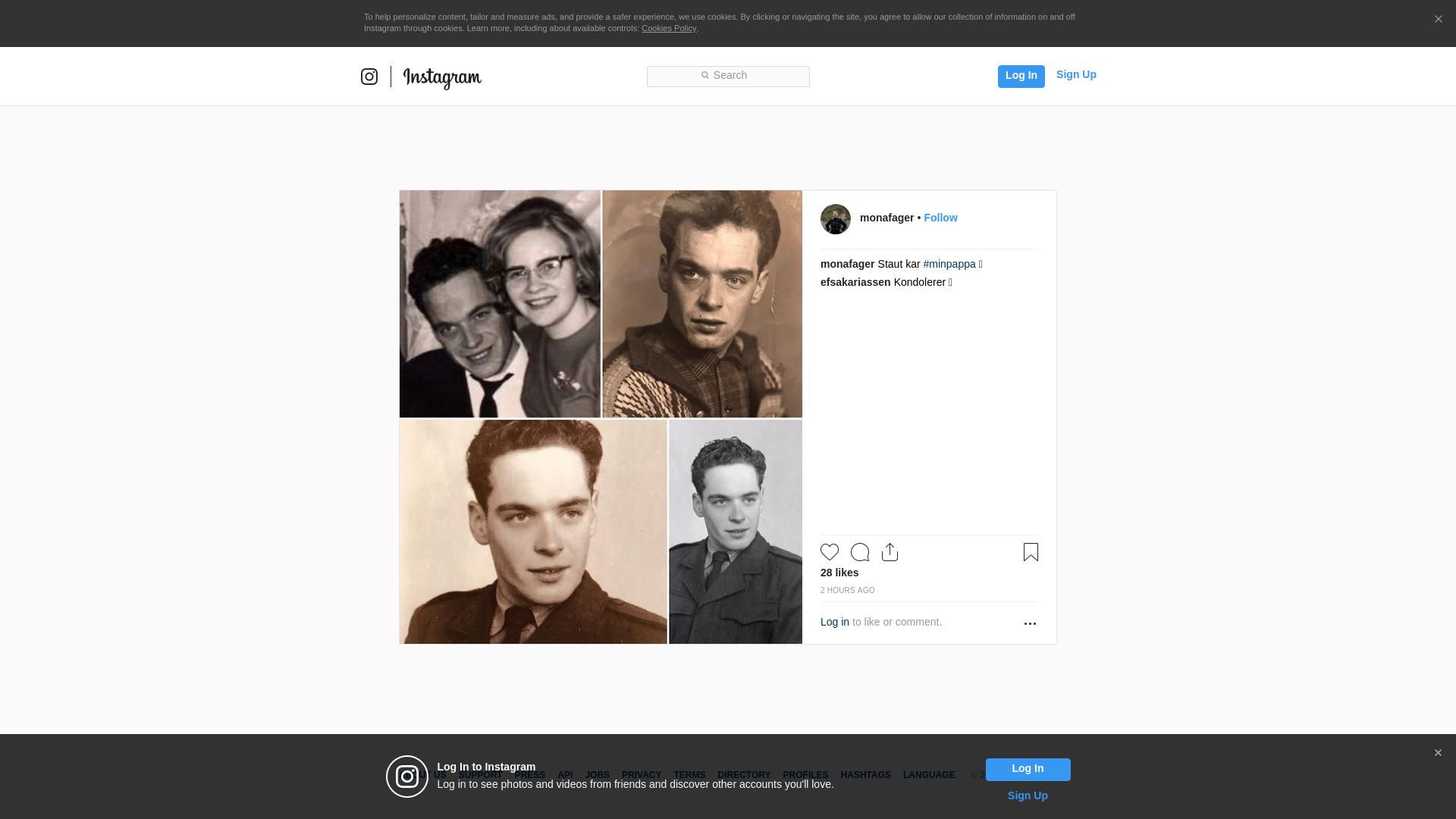The image size is (1456, 819).
Task: Open the Cookies Policy link
Action: (669, 28)
